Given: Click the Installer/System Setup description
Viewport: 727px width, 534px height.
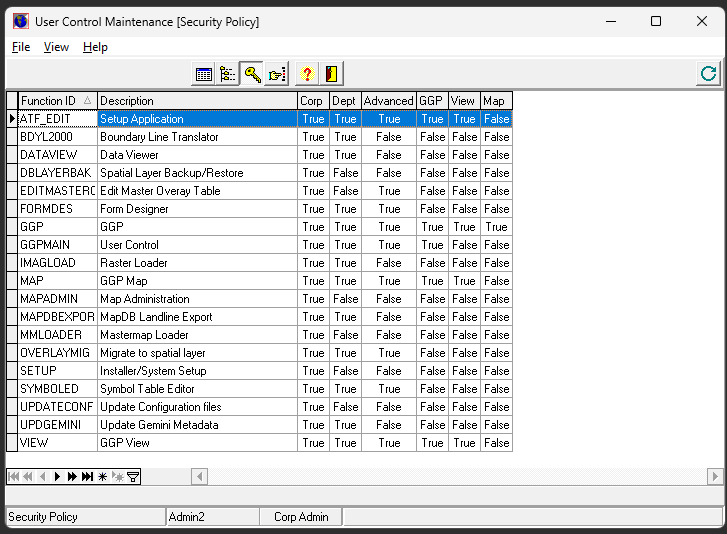Looking at the screenshot, I should pyautogui.click(x=198, y=371).
